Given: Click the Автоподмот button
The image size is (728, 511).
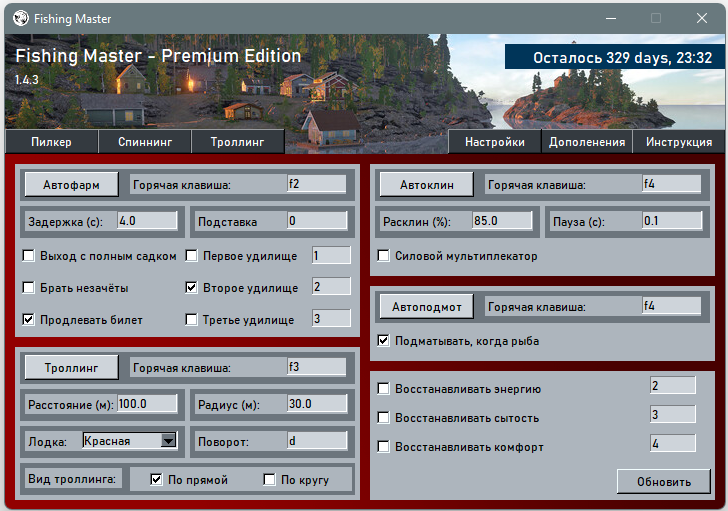Looking at the screenshot, I should [x=427, y=307].
